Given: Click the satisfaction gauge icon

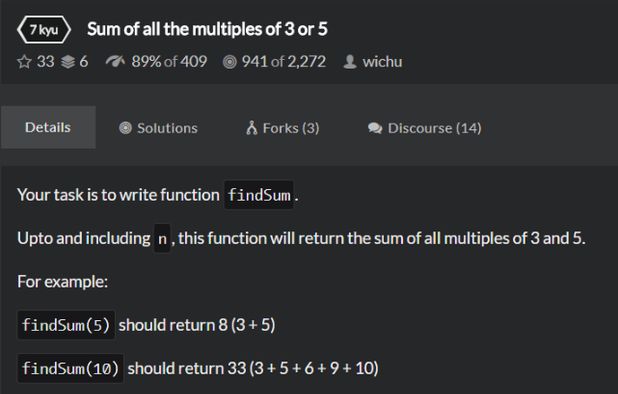Looking at the screenshot, I should (115, 61).
